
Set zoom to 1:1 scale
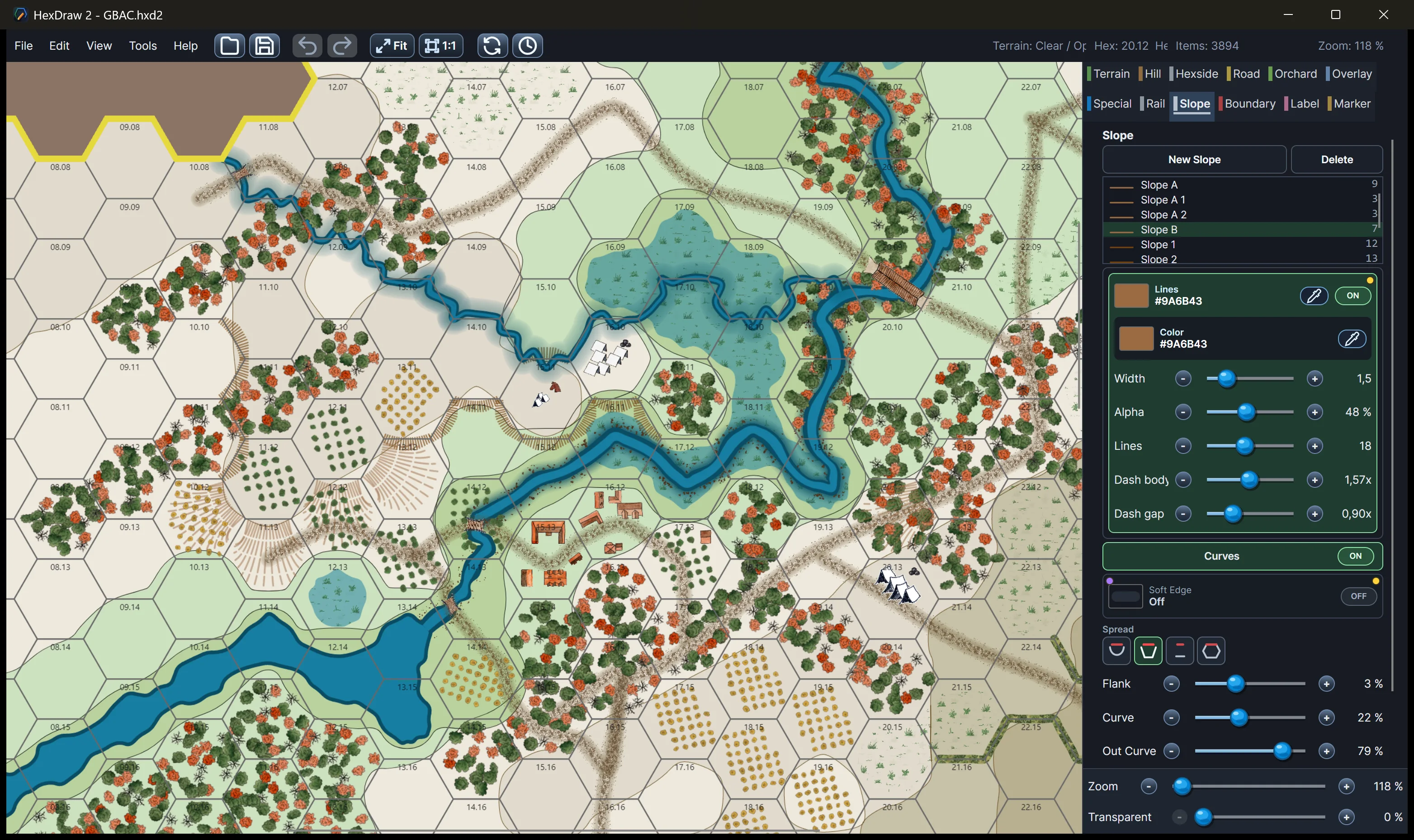click(x=441, y=46)
